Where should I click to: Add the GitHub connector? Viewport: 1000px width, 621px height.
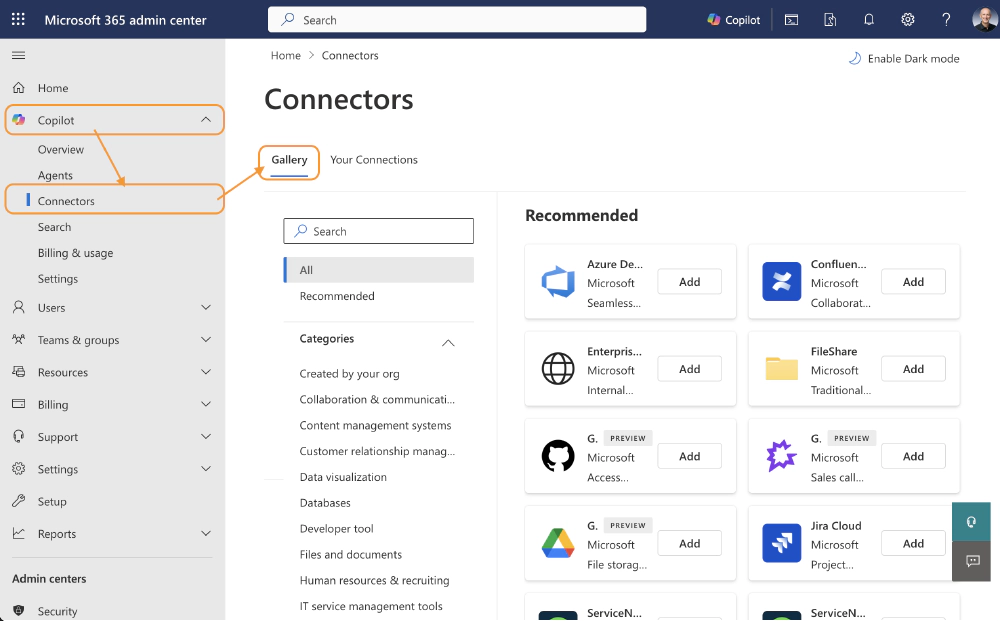pos(689,457)
